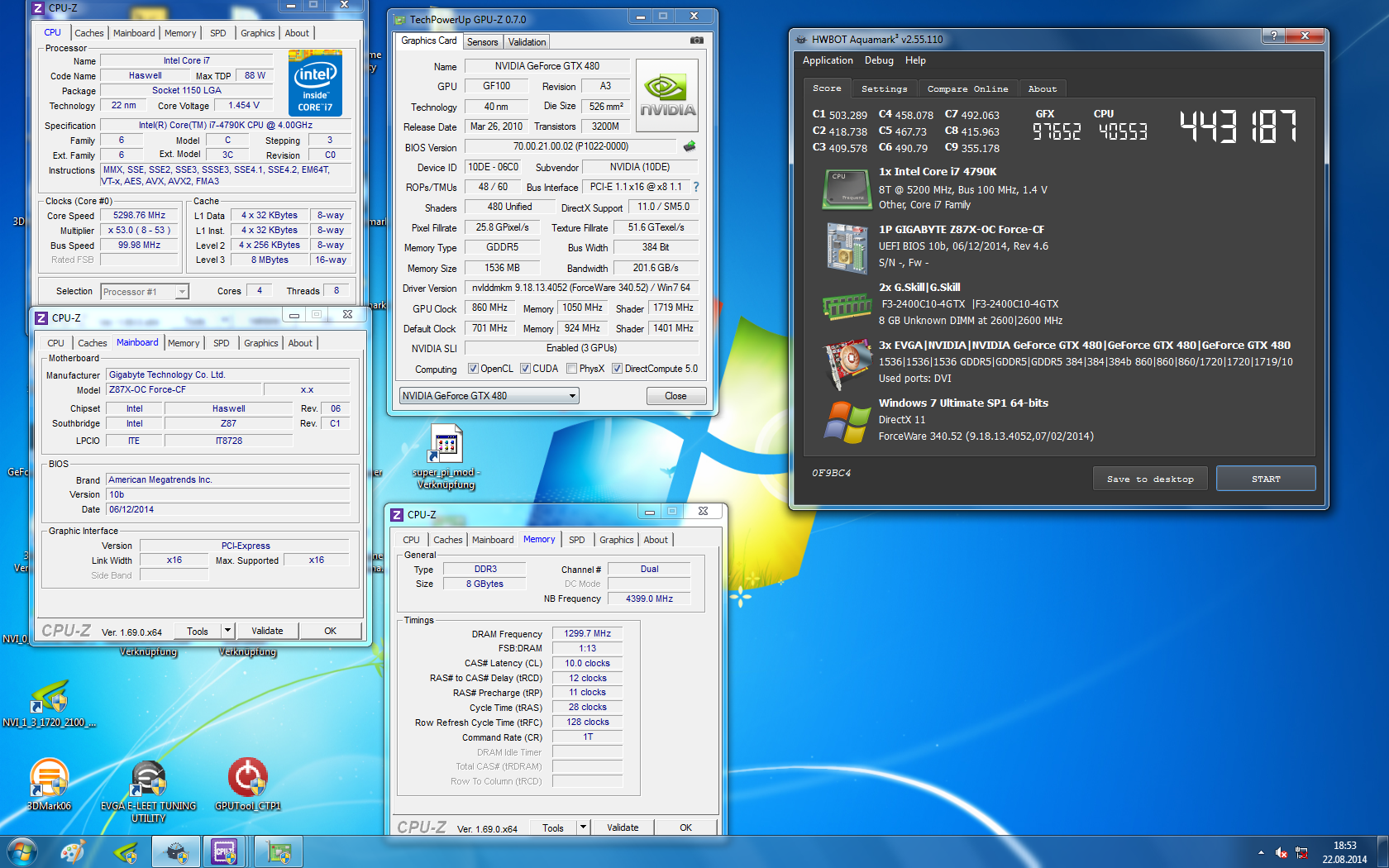Click Save to desktop in Aquamark
The image size is (1389, 868).
1150,479
